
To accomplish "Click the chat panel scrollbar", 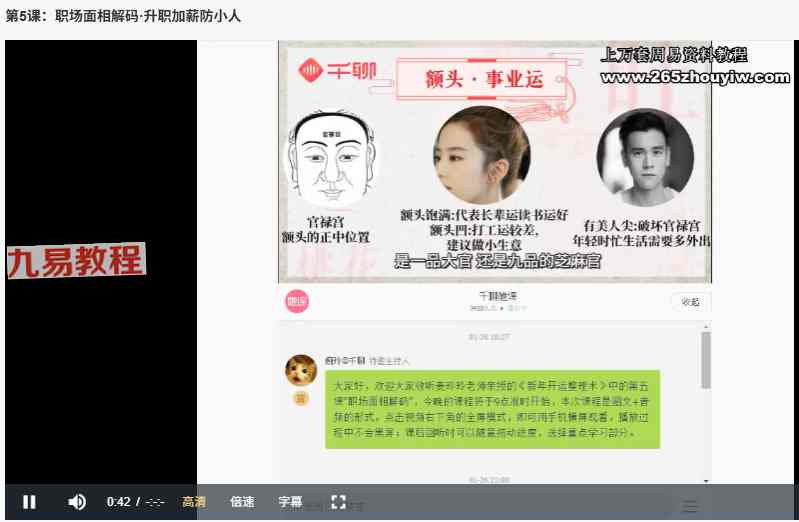I will (x=706, y=362).
